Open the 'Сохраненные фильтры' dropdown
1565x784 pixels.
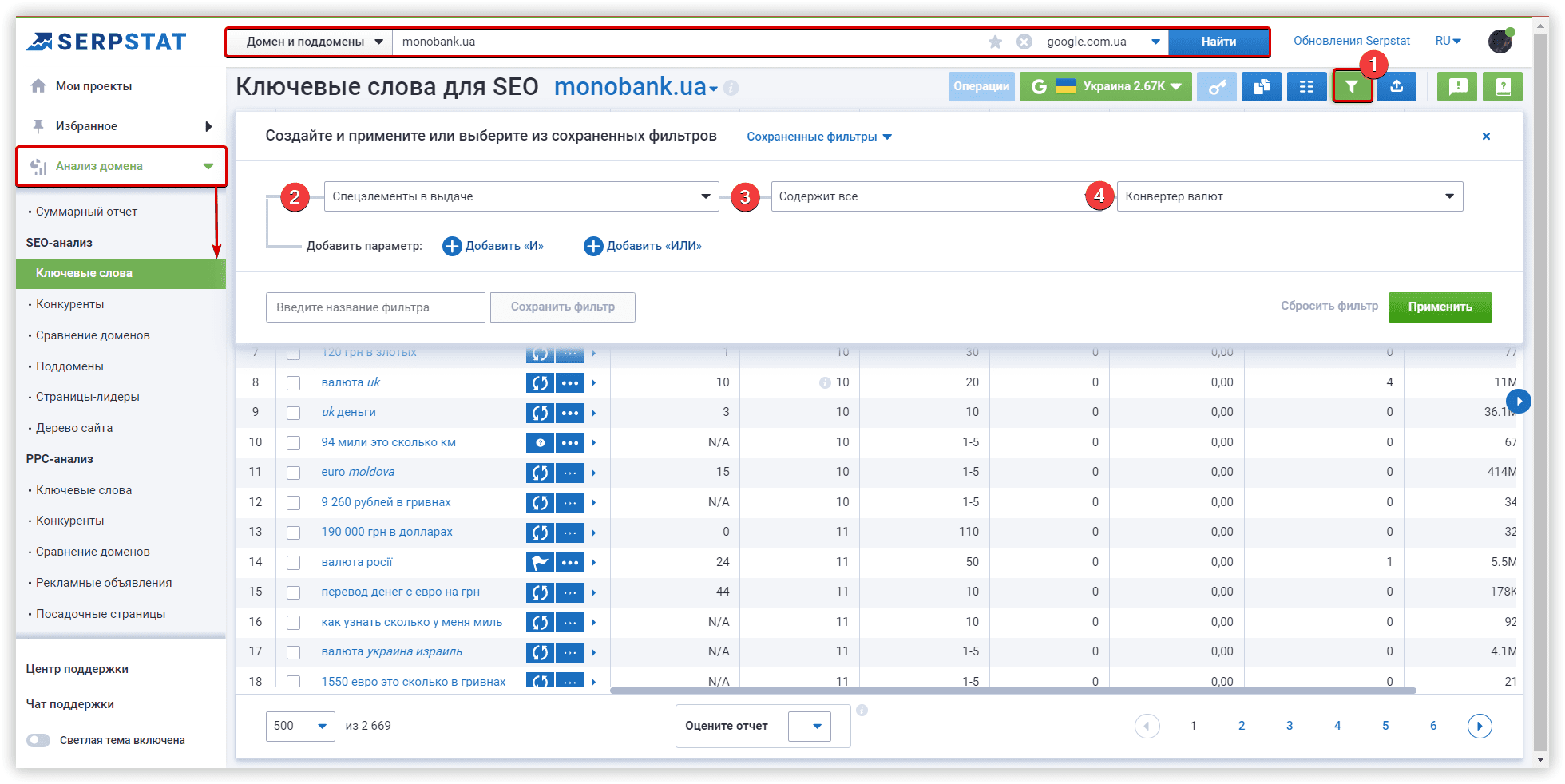pos(818,137)
